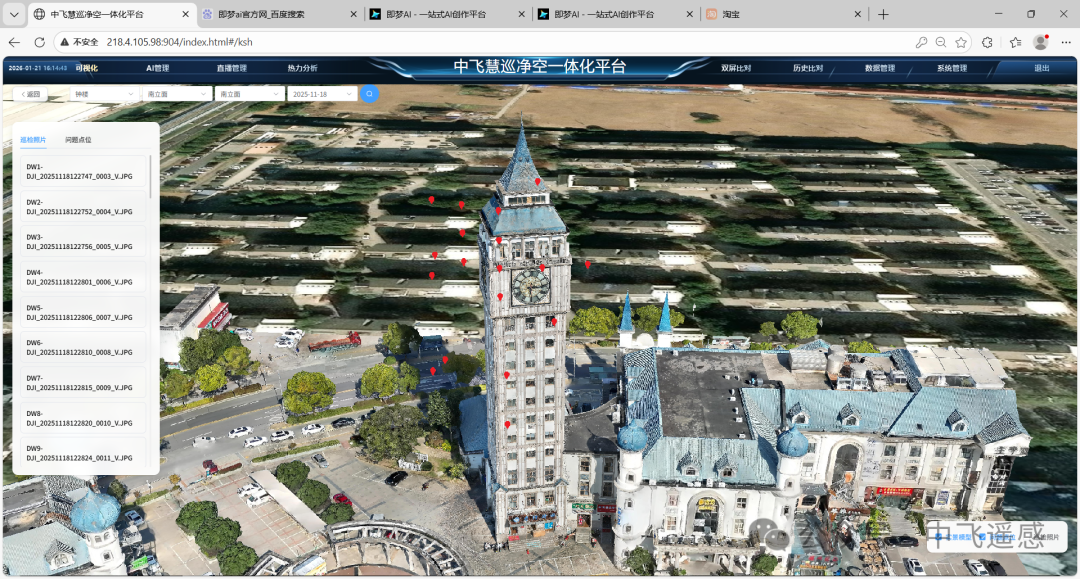The width and height of the screenshot is (1080, 579).
Task: Open the password key icon
Action: 921,42
